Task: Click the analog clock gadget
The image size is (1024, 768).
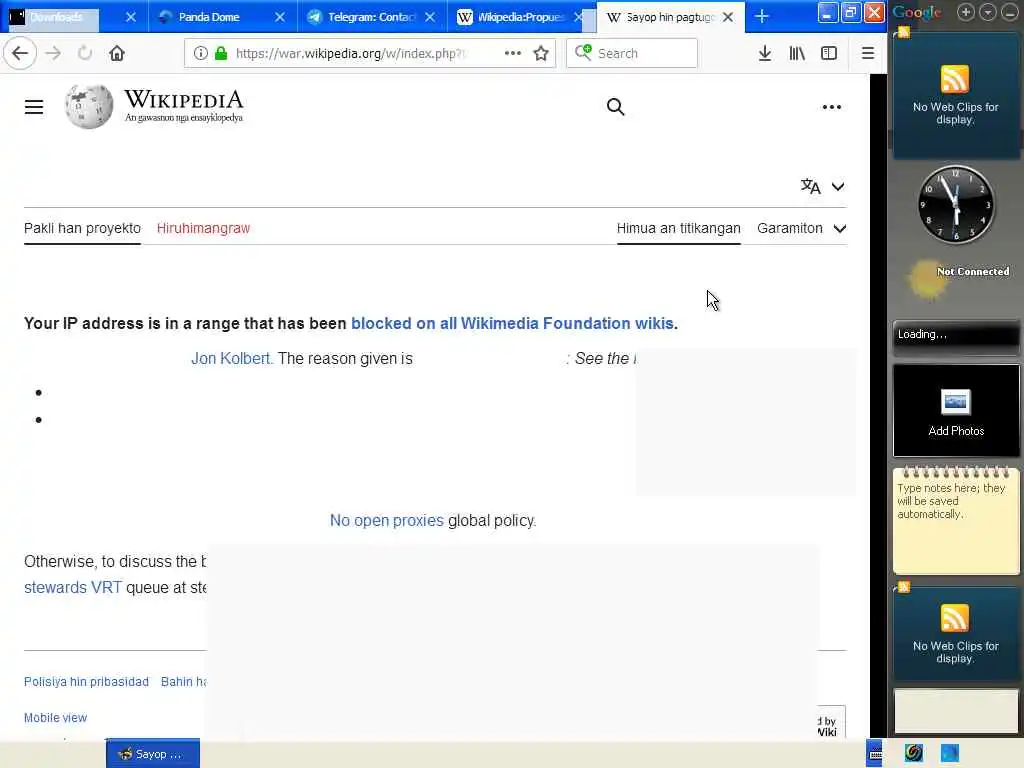Action: click(x=955, y=204)
